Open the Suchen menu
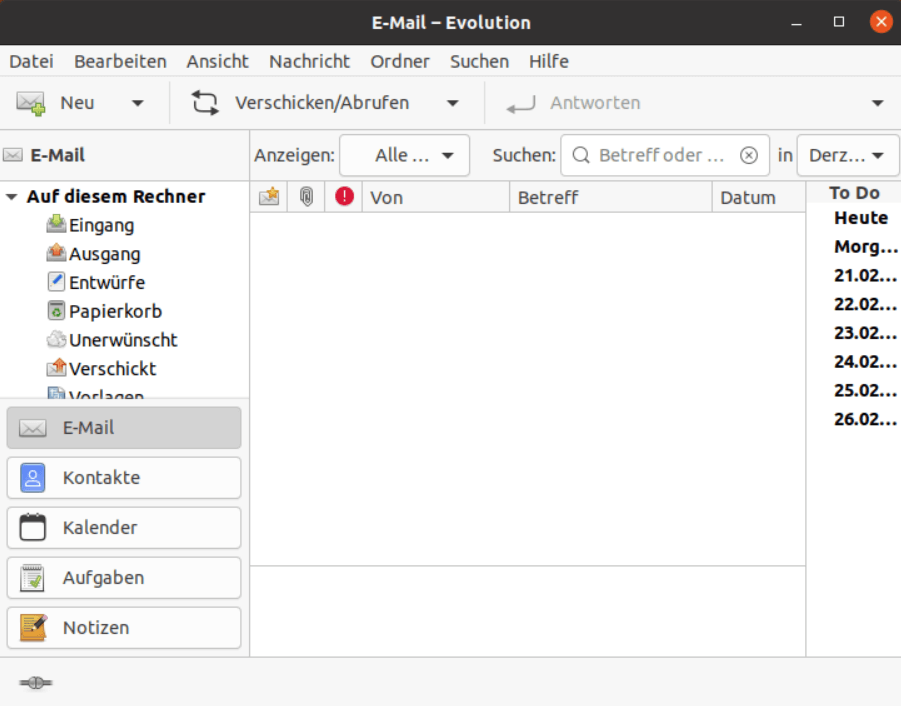This screenshot has height=706, width=901. tap(480, 61)
